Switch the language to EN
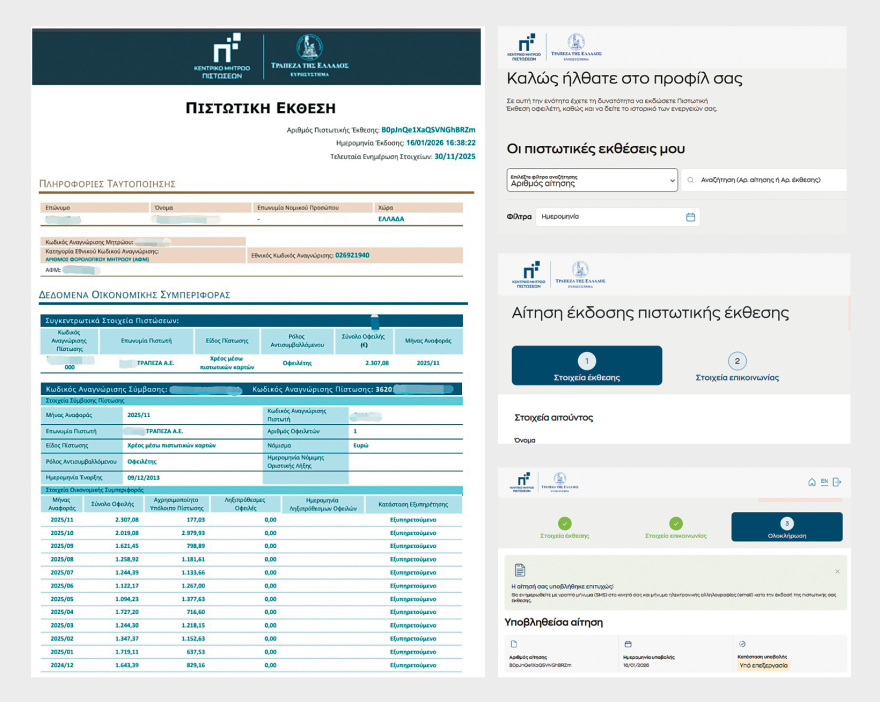 (x=824, y=482)
